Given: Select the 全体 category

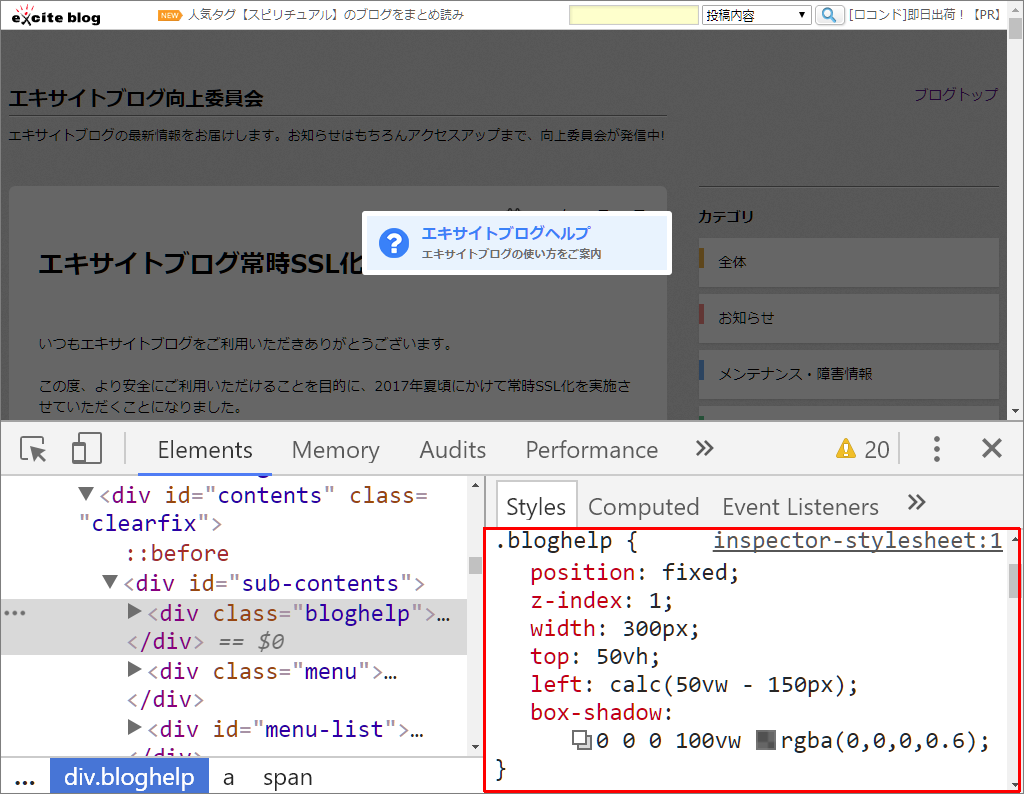Looking at the screenshot, I should [x=848, y=262].
